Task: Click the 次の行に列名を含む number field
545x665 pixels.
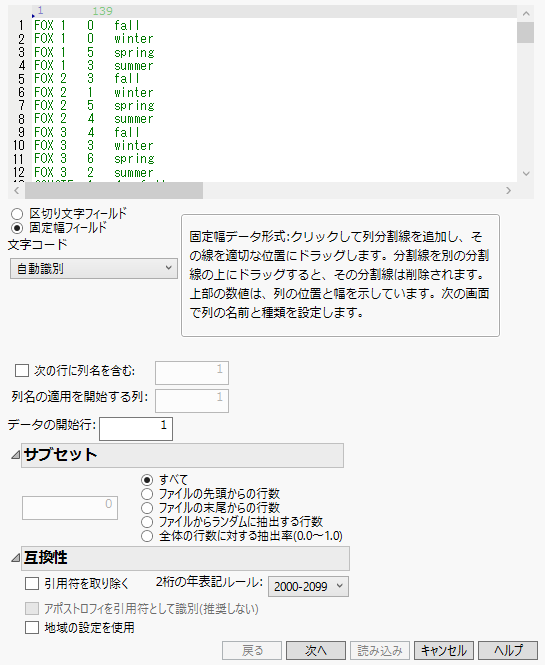Action: click(x=192, y=373)
